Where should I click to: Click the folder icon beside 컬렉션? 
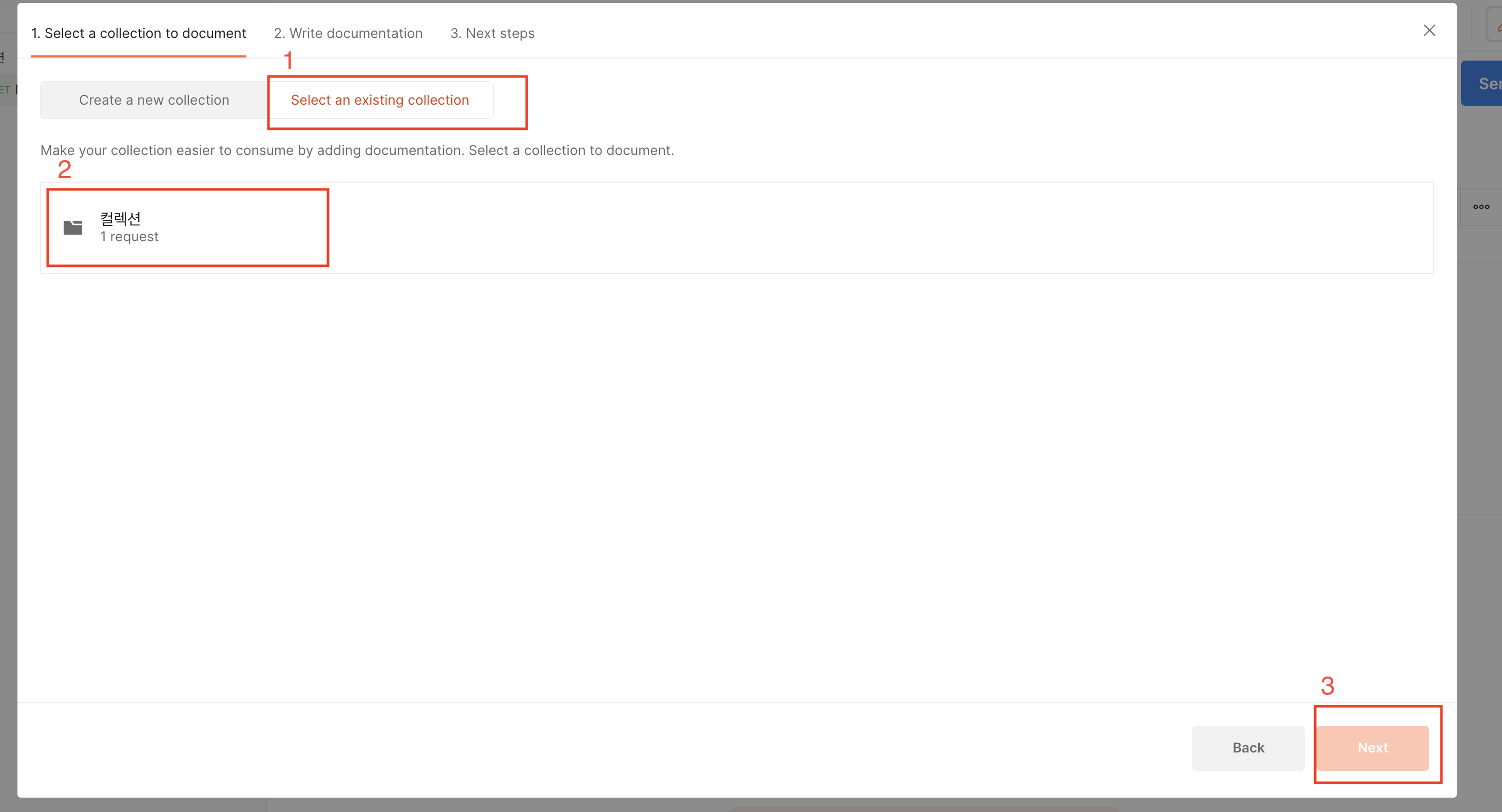[x=73, y=227]
